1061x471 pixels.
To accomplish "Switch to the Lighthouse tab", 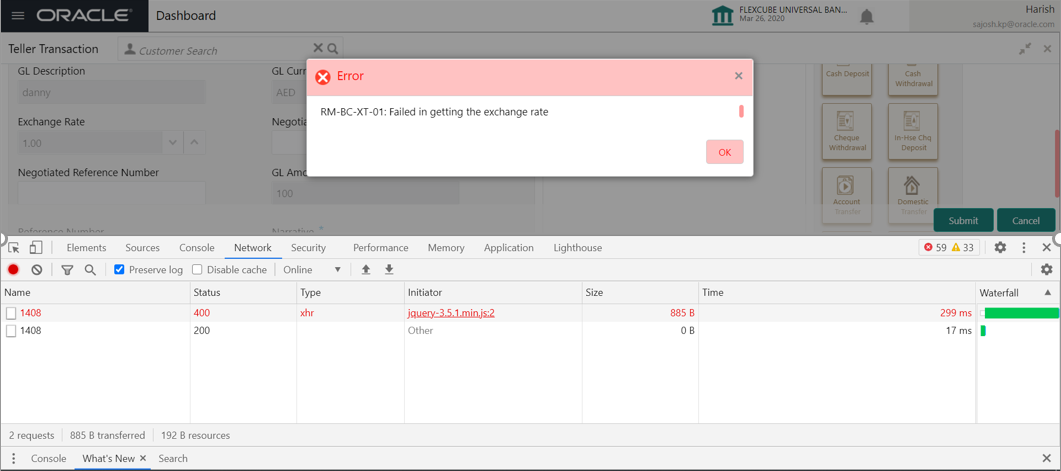I will pos(577,248).
